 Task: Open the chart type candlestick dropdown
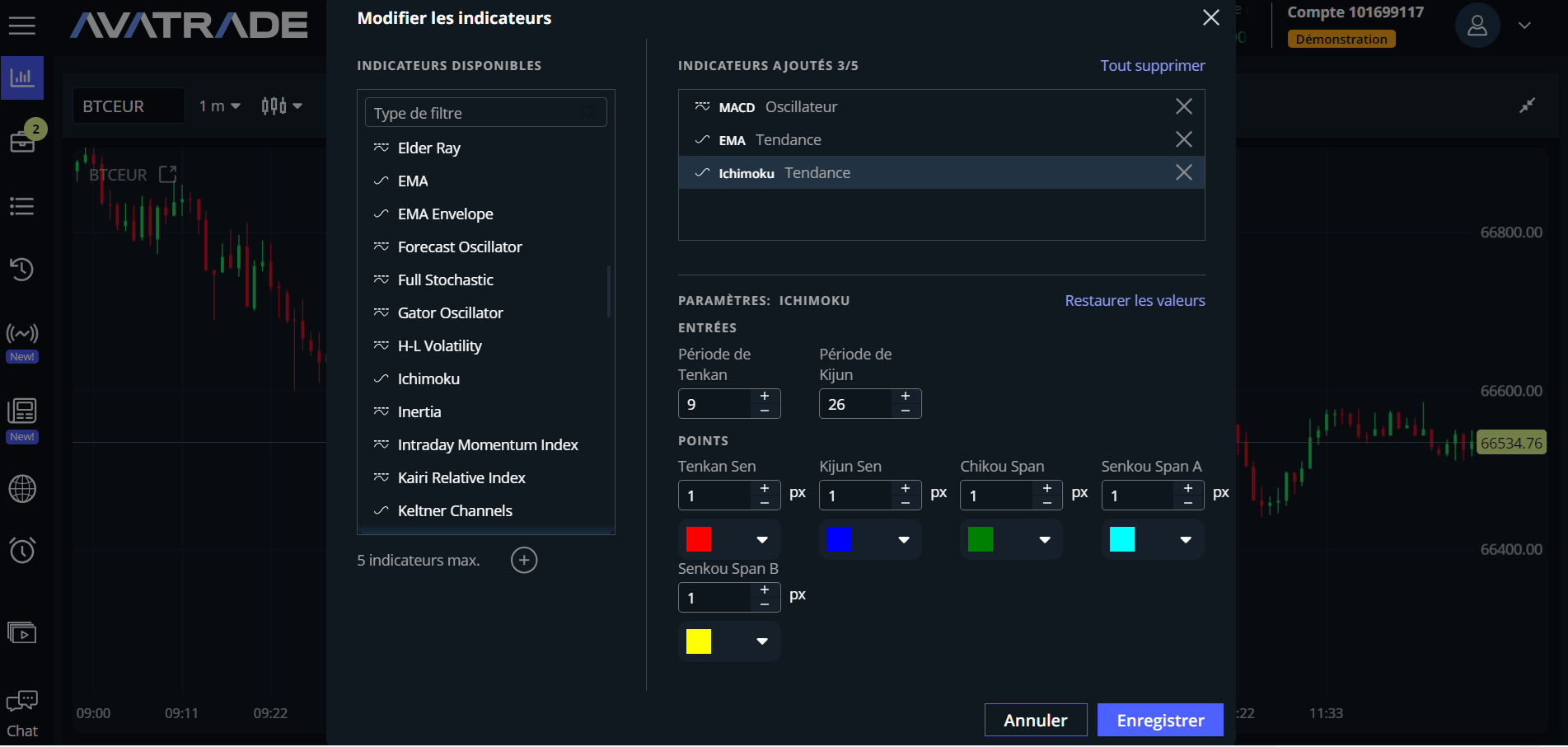[x=282, y=106]
